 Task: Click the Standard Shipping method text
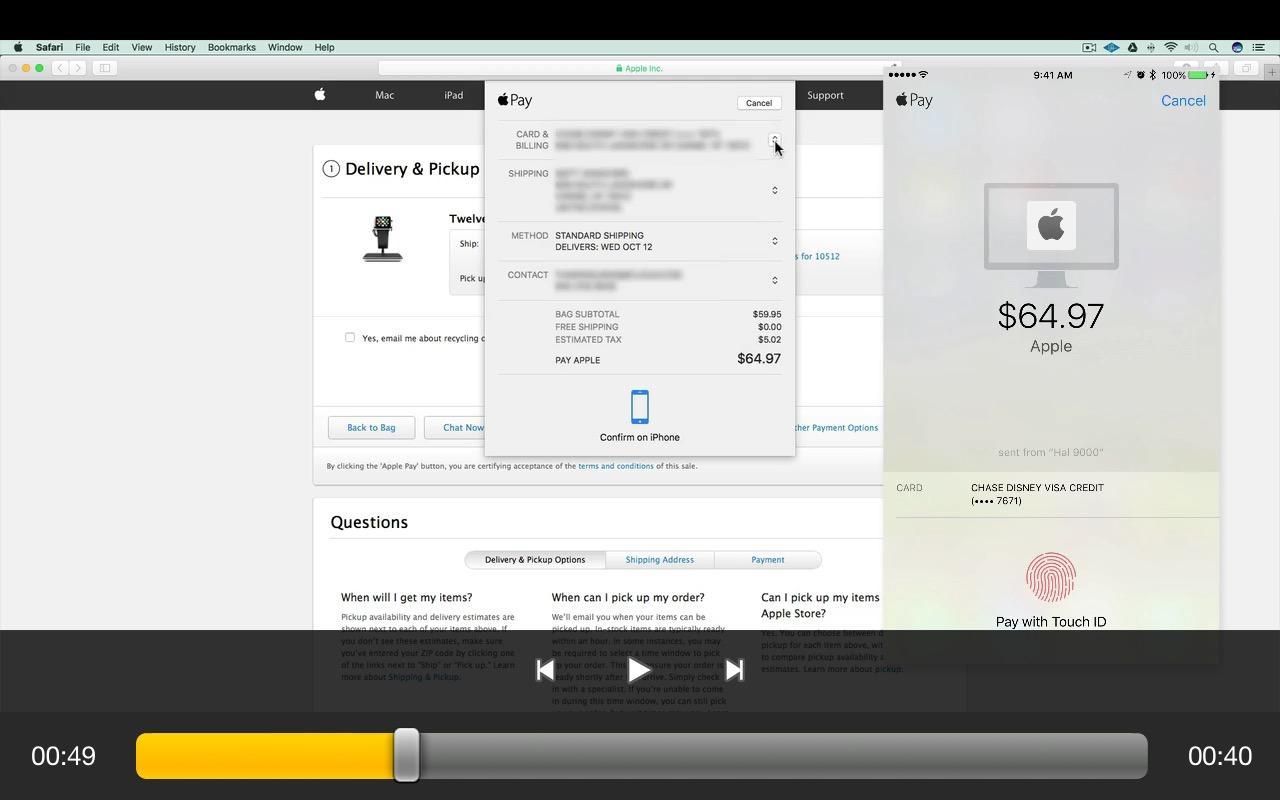coord(599,236)
